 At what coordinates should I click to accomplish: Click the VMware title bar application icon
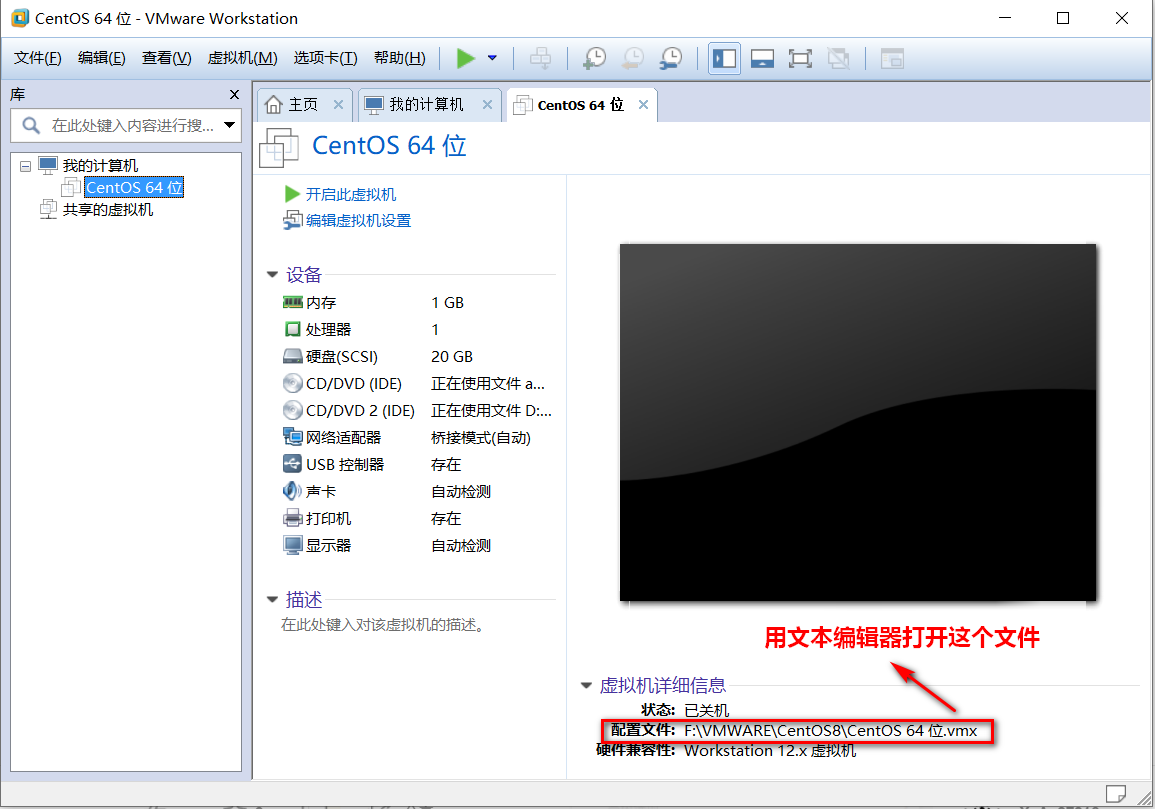(x=20, y=18)
